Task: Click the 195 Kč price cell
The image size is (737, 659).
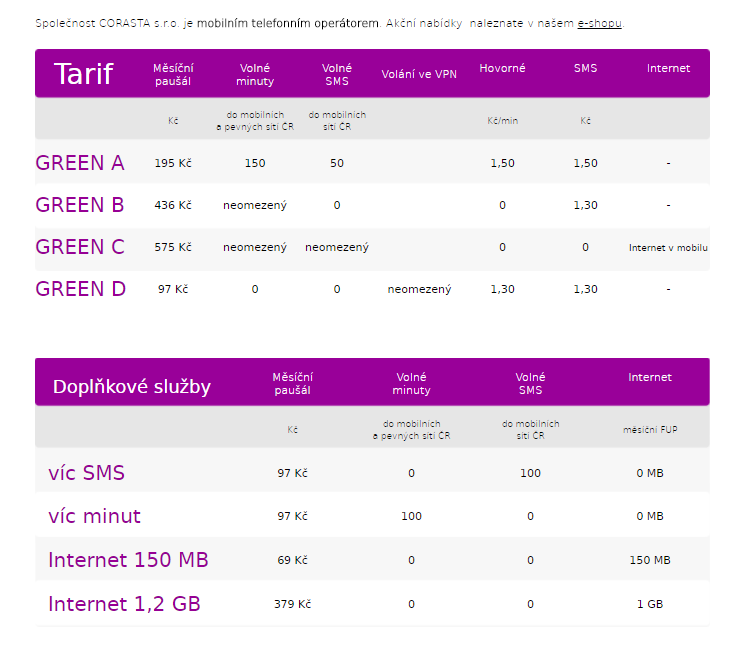Action: click(x=173, y=163)
